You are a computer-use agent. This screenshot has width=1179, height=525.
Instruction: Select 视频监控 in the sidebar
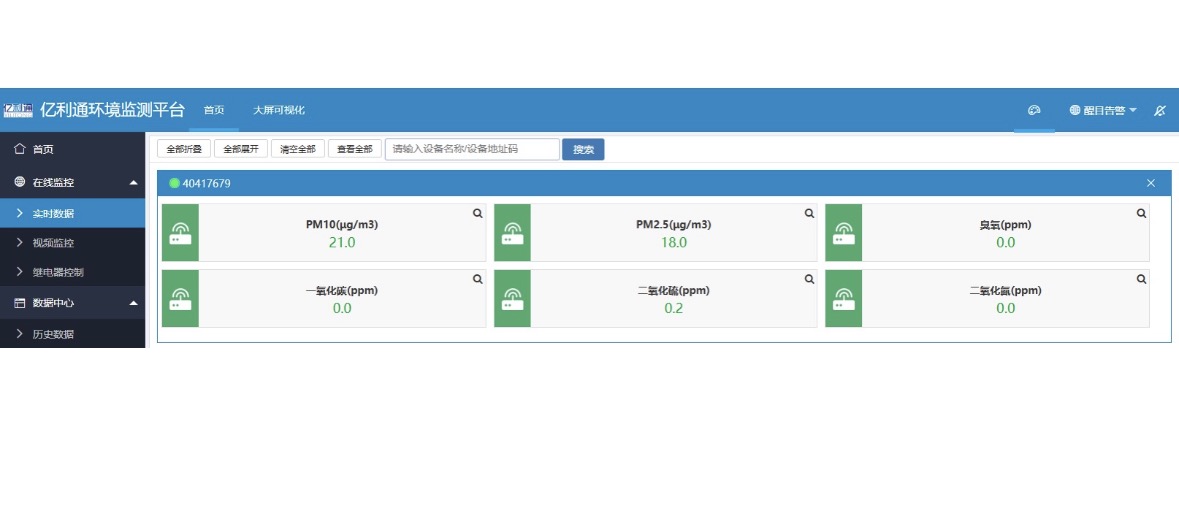(52, 243)
